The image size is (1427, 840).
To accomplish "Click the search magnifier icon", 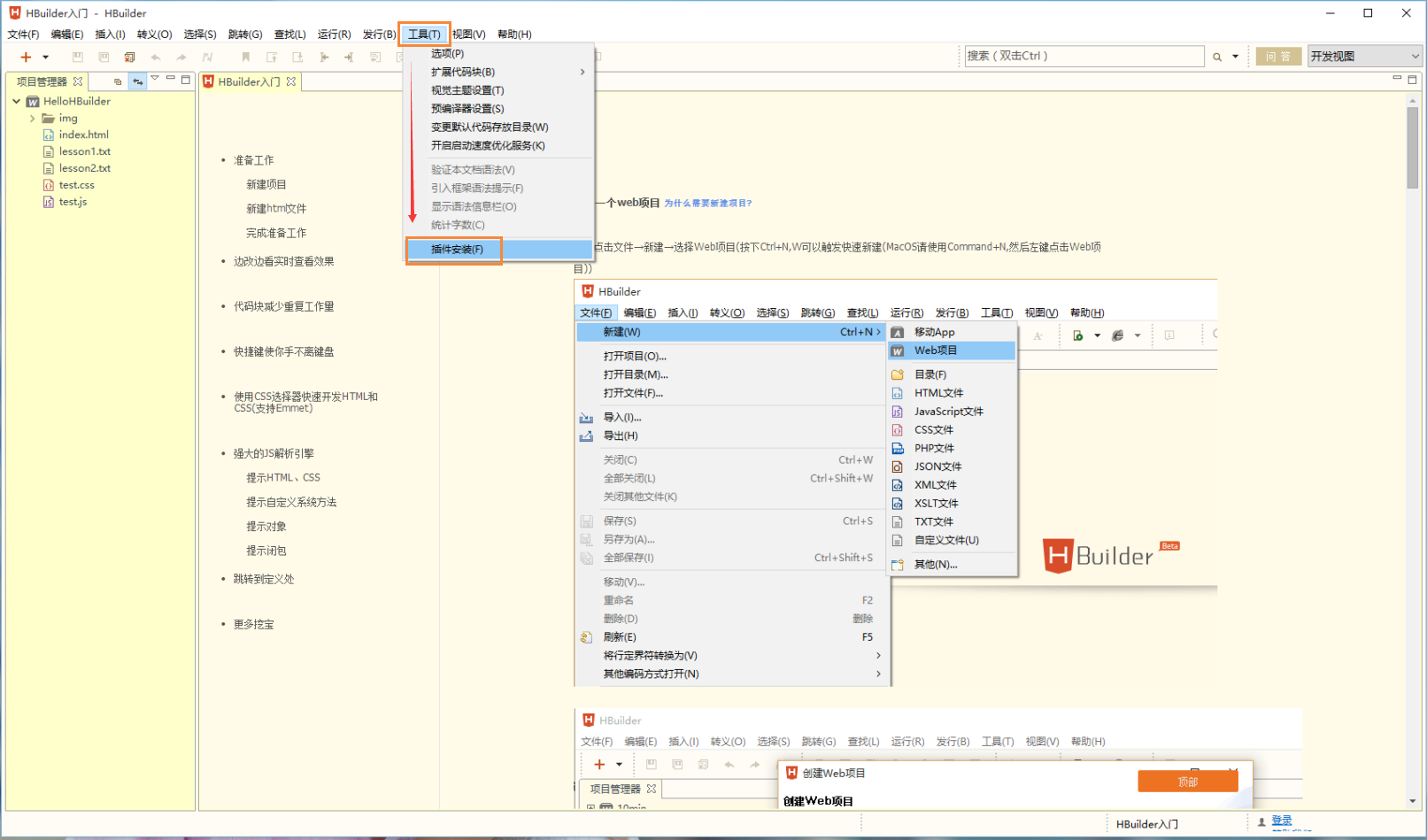I will pos(1217,56).
